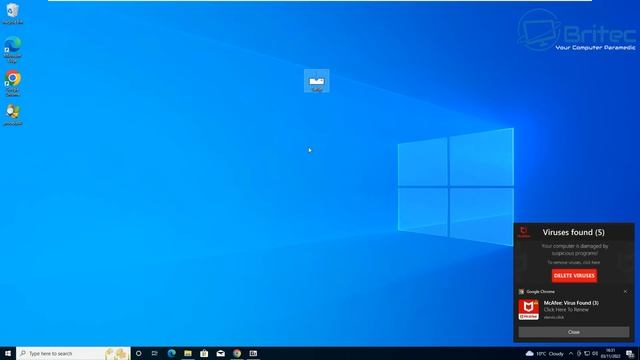Open the Google Chrome desktop shortcut
Screen dimensions: 640x360
pyautogui.click(x=13, y=83)
